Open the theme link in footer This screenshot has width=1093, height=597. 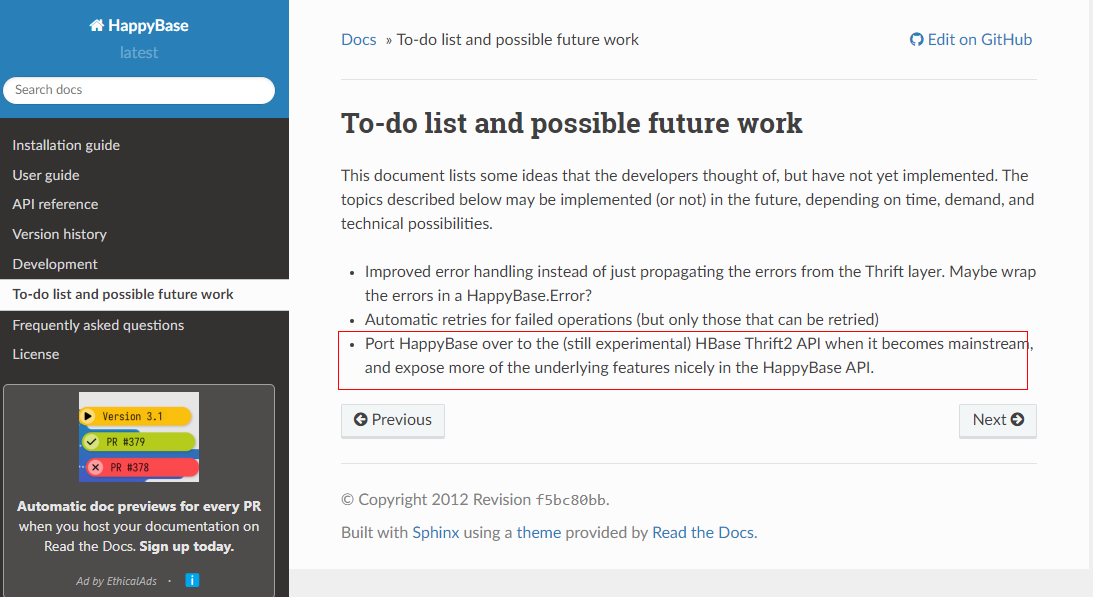pyautogui.click(x=539, y=533)
